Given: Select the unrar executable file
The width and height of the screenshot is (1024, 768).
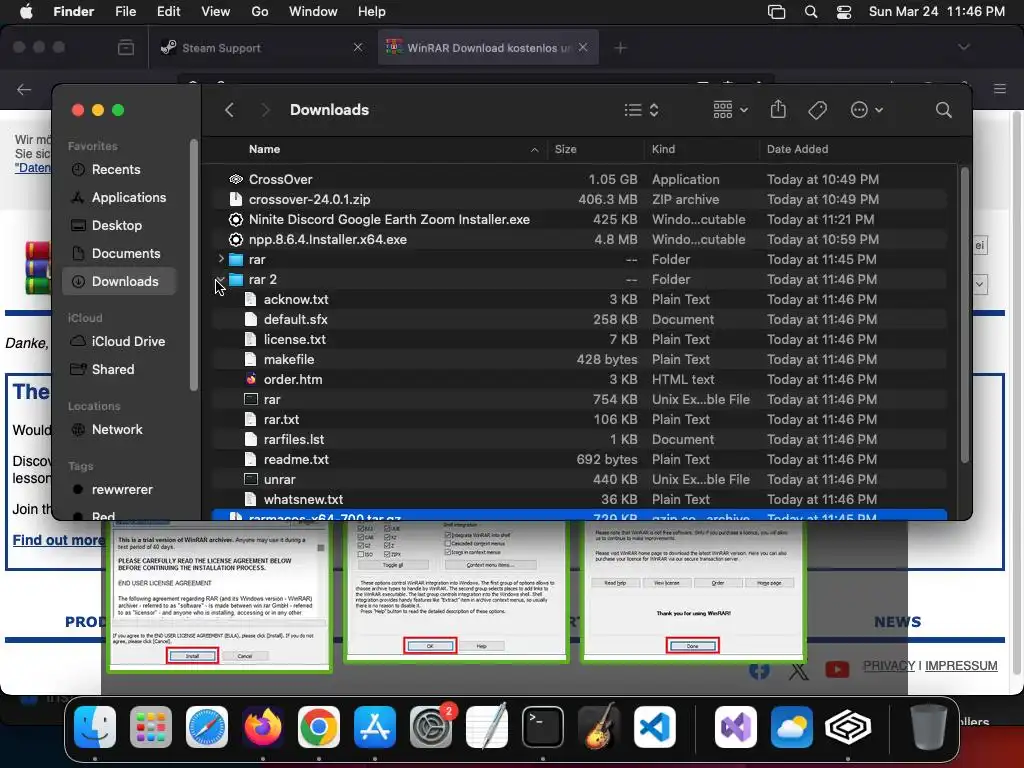Looking at the screenshot, I should (x=579, y=479).
